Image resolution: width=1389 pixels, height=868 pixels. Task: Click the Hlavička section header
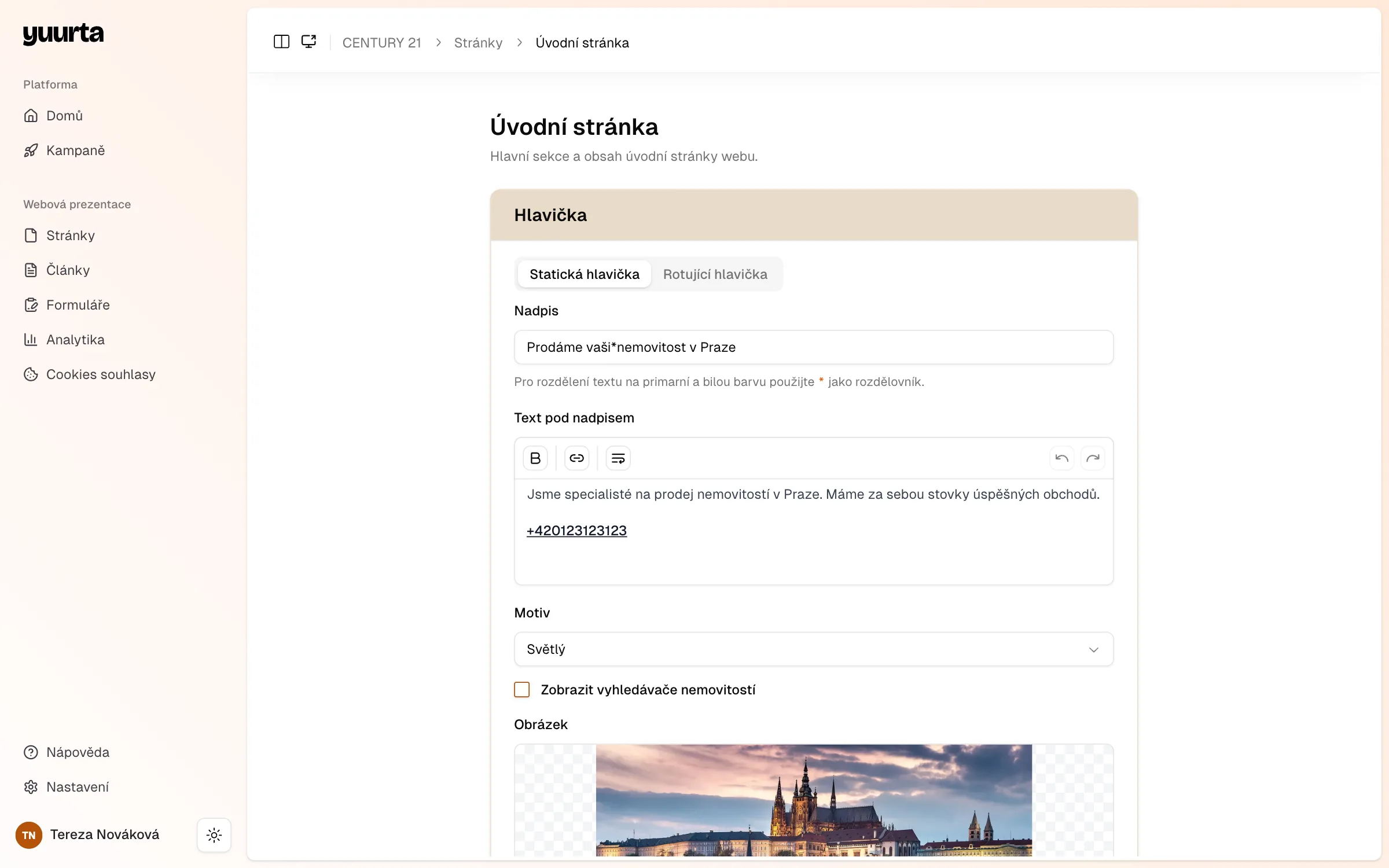coord(814,215)
